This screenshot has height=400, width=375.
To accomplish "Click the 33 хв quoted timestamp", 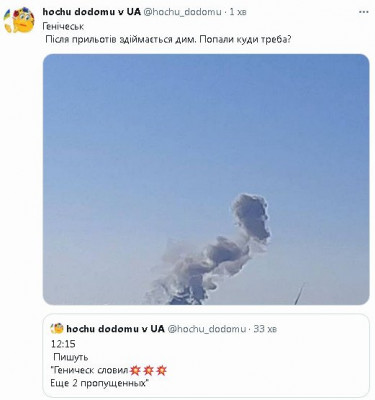I will 265,329.
